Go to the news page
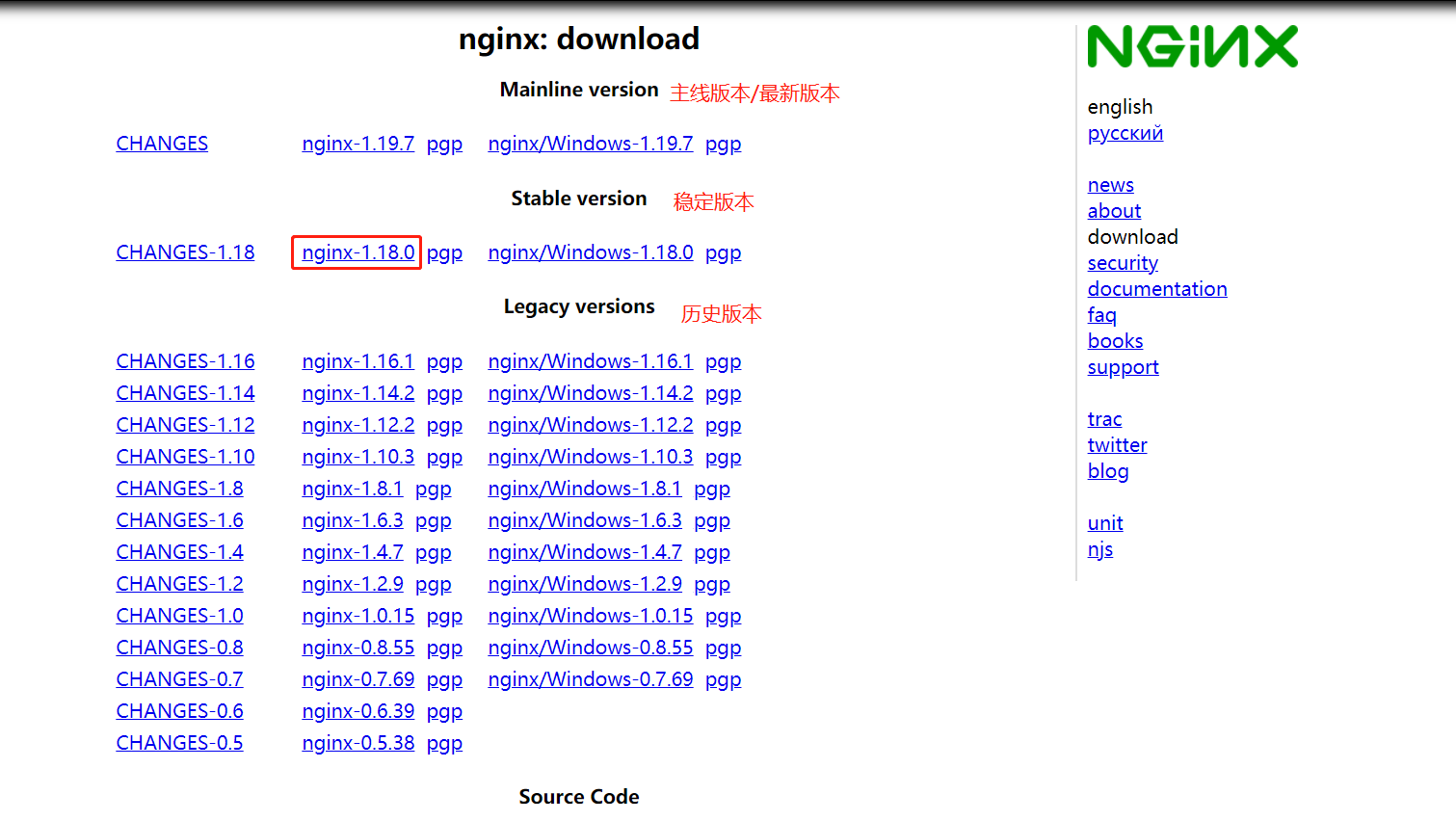This screenshot has height=821, width=1456. point(1111,185)
